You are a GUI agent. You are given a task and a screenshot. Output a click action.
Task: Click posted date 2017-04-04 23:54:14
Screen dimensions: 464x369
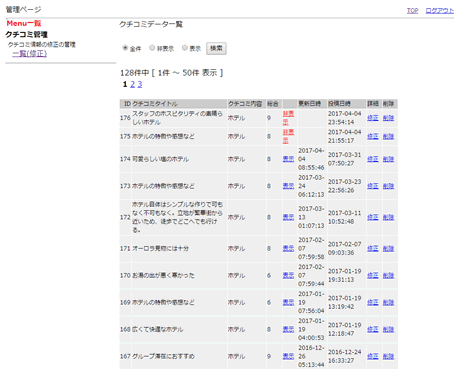[x=345, y=118]
